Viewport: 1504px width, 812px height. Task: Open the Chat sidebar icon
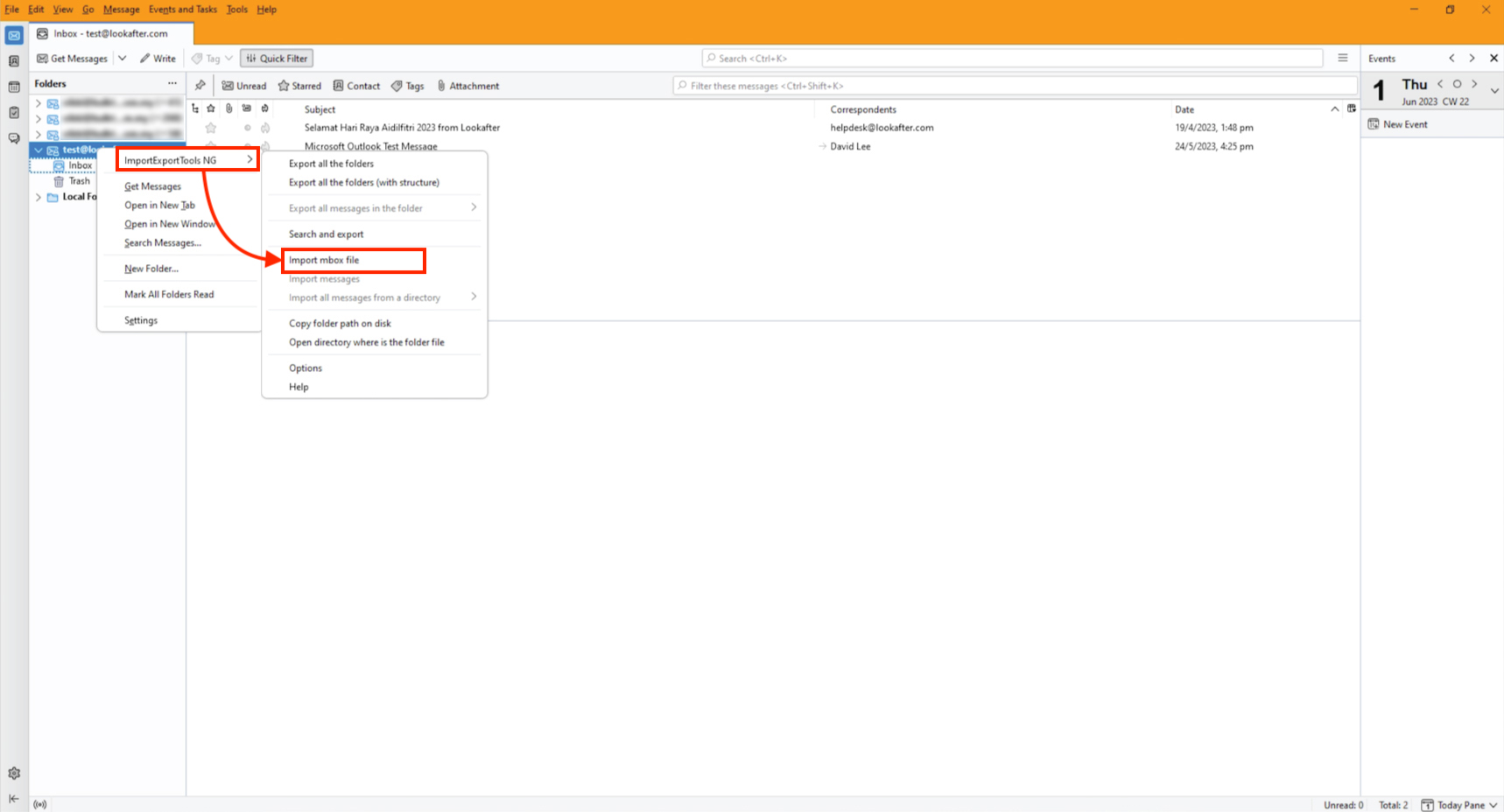point(14,138)
